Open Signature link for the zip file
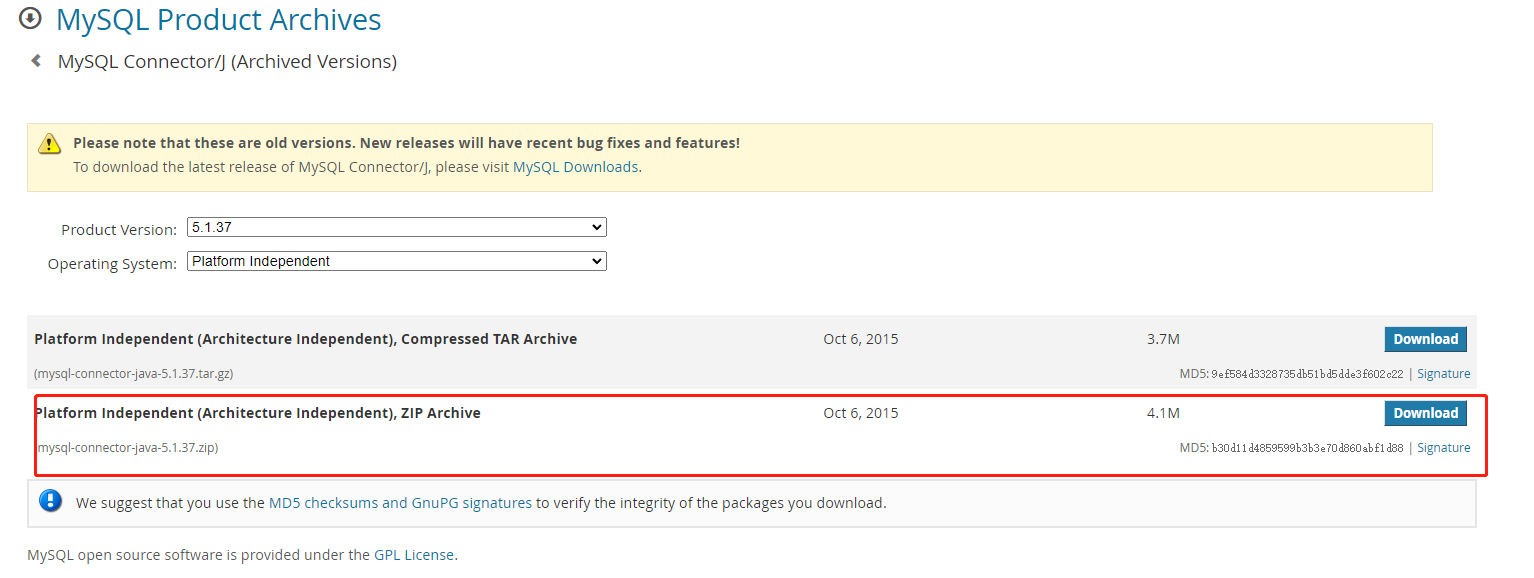Screen dimensions: 1534x578 (x=1444, y=448)
